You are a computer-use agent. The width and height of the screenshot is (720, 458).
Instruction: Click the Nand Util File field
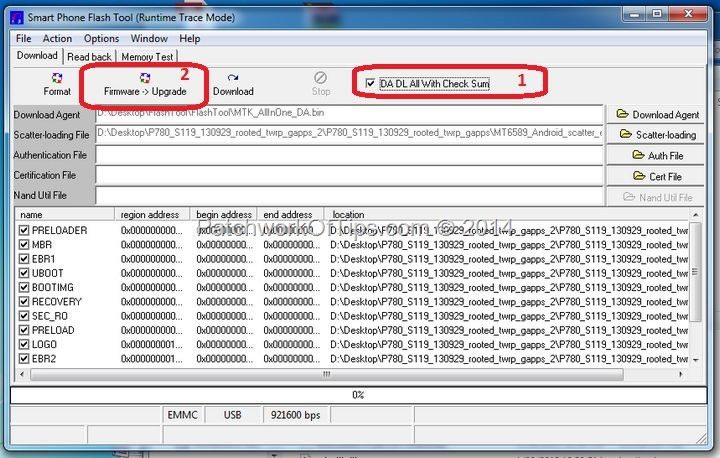coord(349,195)
